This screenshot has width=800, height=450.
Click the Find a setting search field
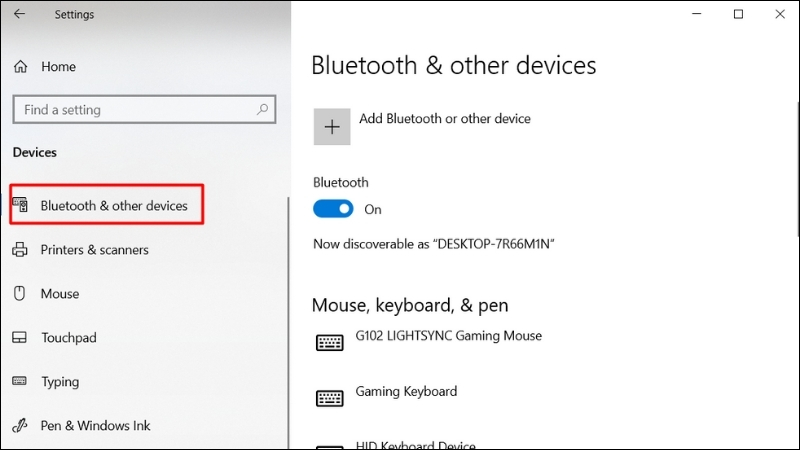pyautogui.click(x=144, y=109)
